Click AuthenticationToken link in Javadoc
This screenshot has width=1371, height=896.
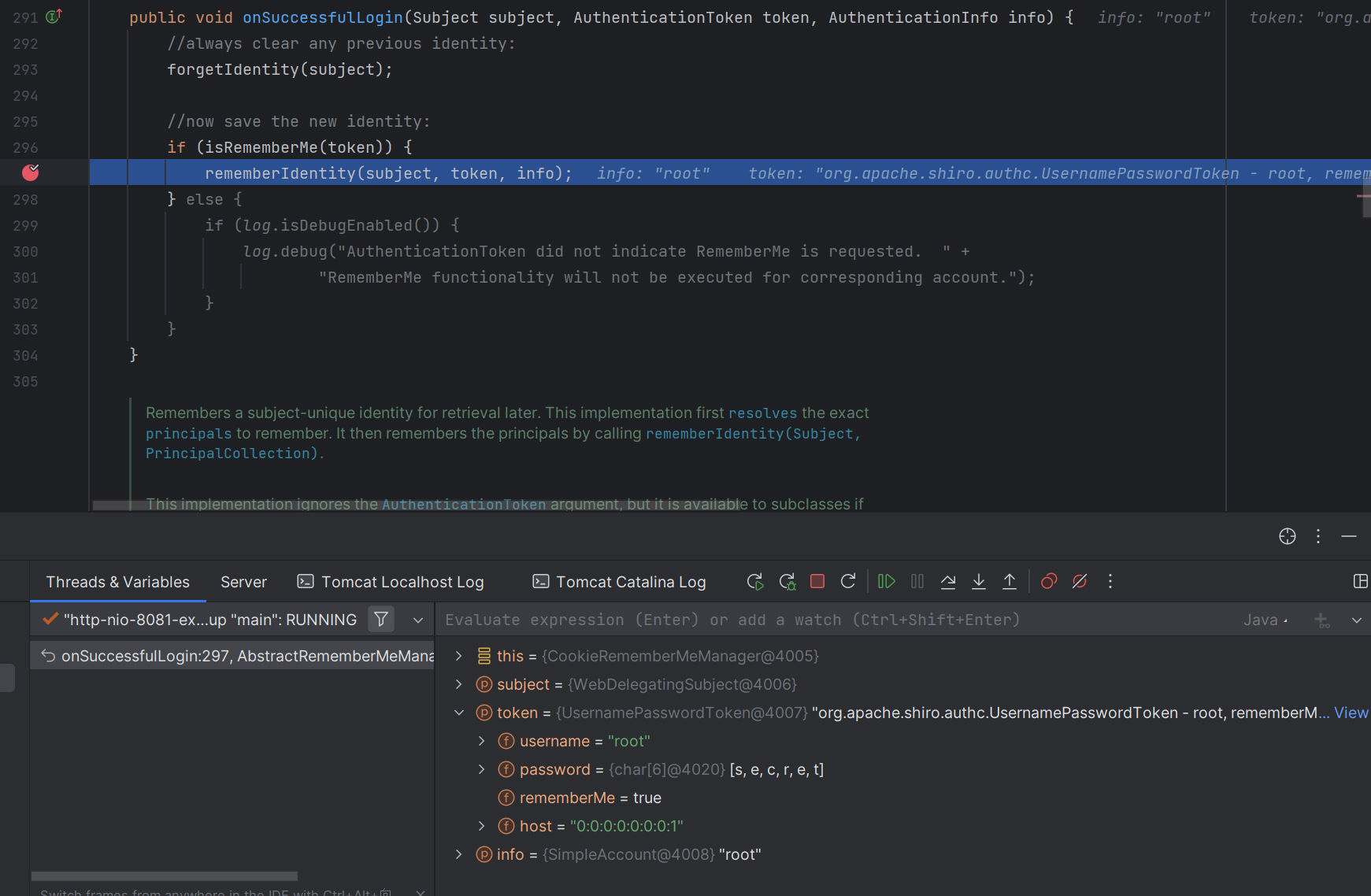click(464, 504)
